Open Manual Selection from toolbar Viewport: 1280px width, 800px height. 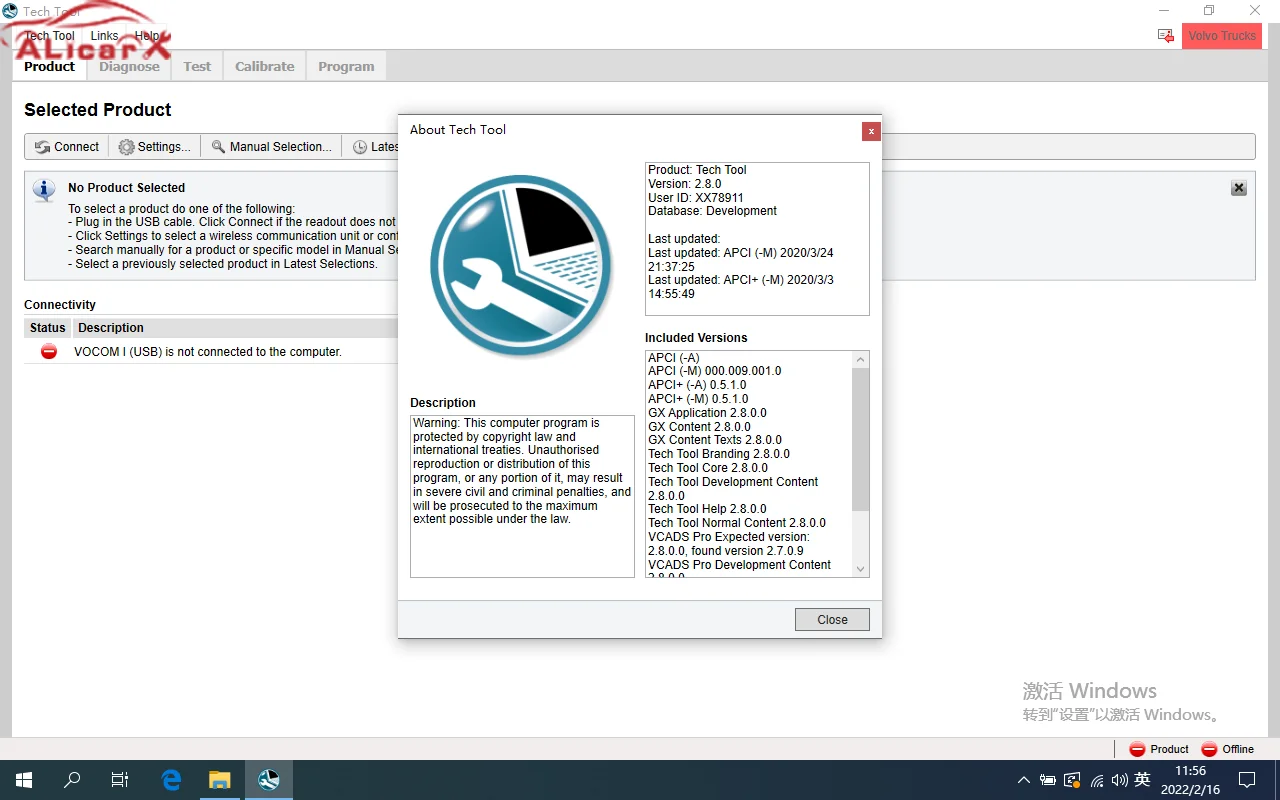coord(272,147)
